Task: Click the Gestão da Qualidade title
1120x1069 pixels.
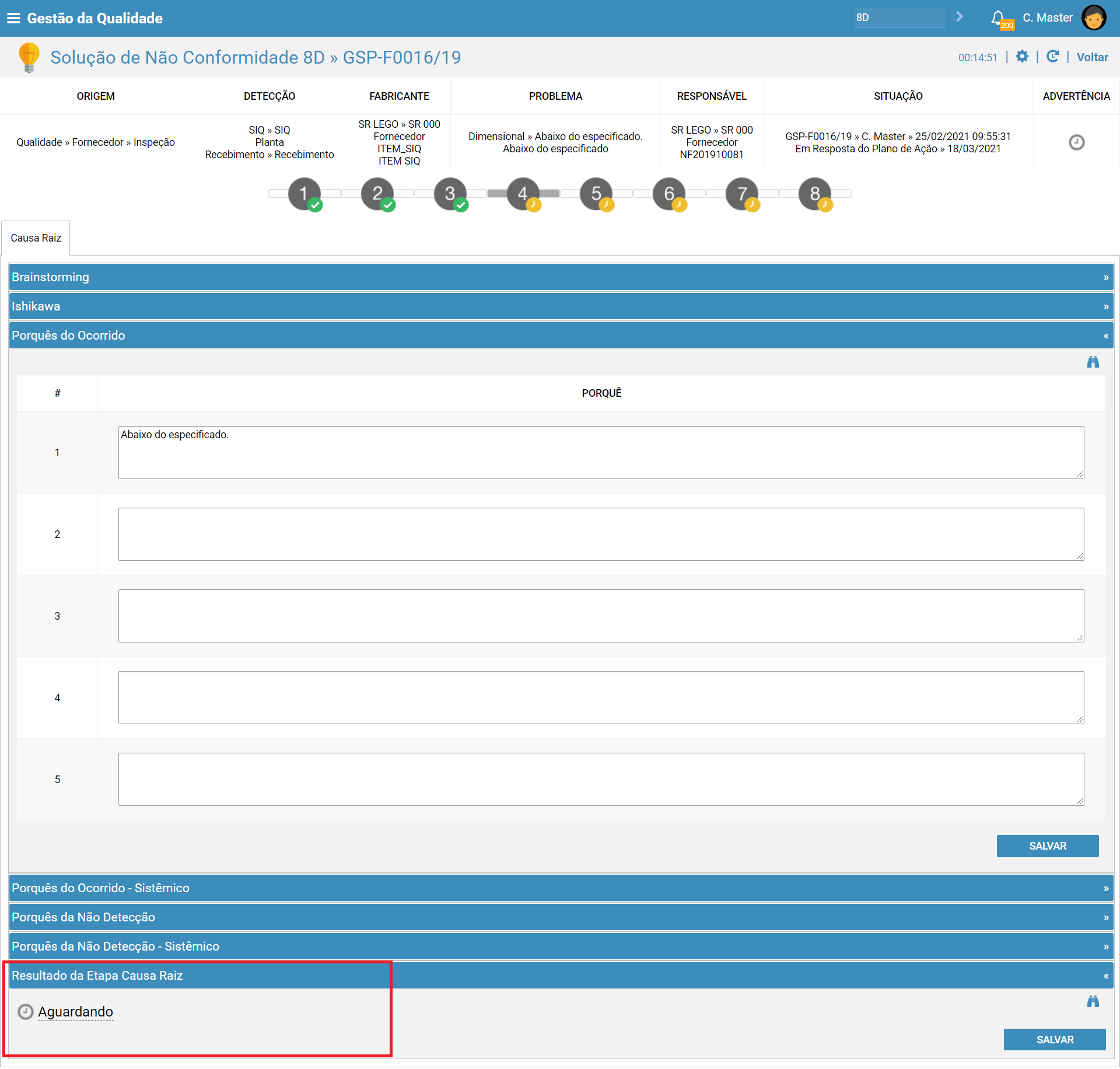Action: [x=94, y=18]
